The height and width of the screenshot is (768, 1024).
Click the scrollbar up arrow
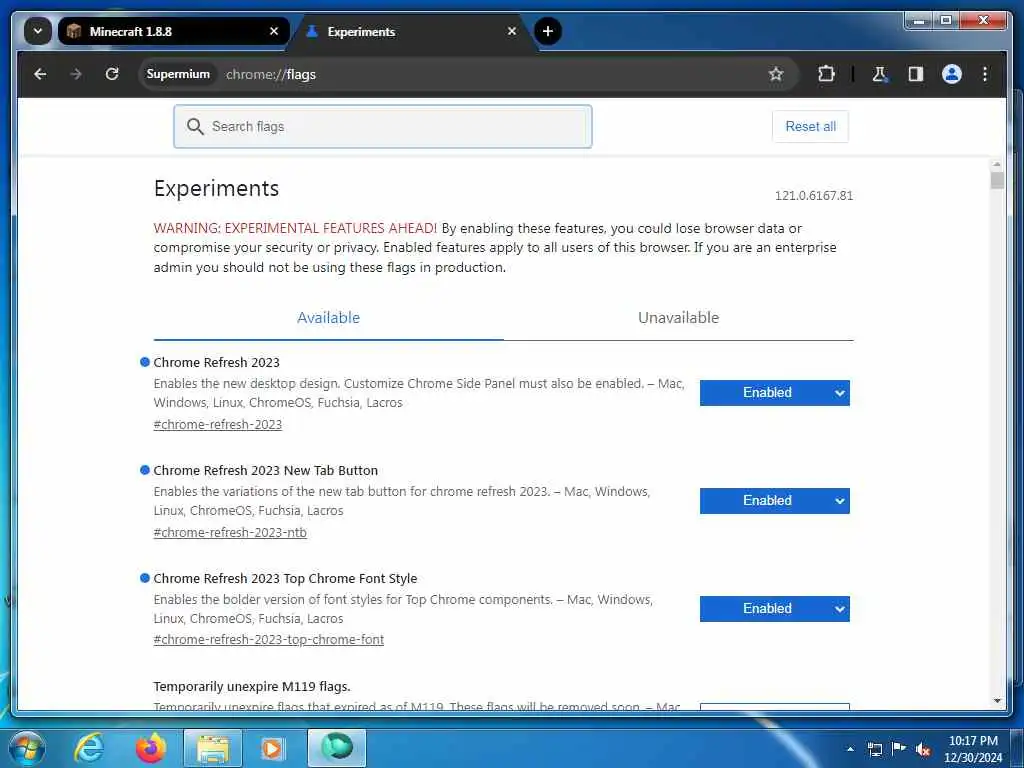click(997, 165)
